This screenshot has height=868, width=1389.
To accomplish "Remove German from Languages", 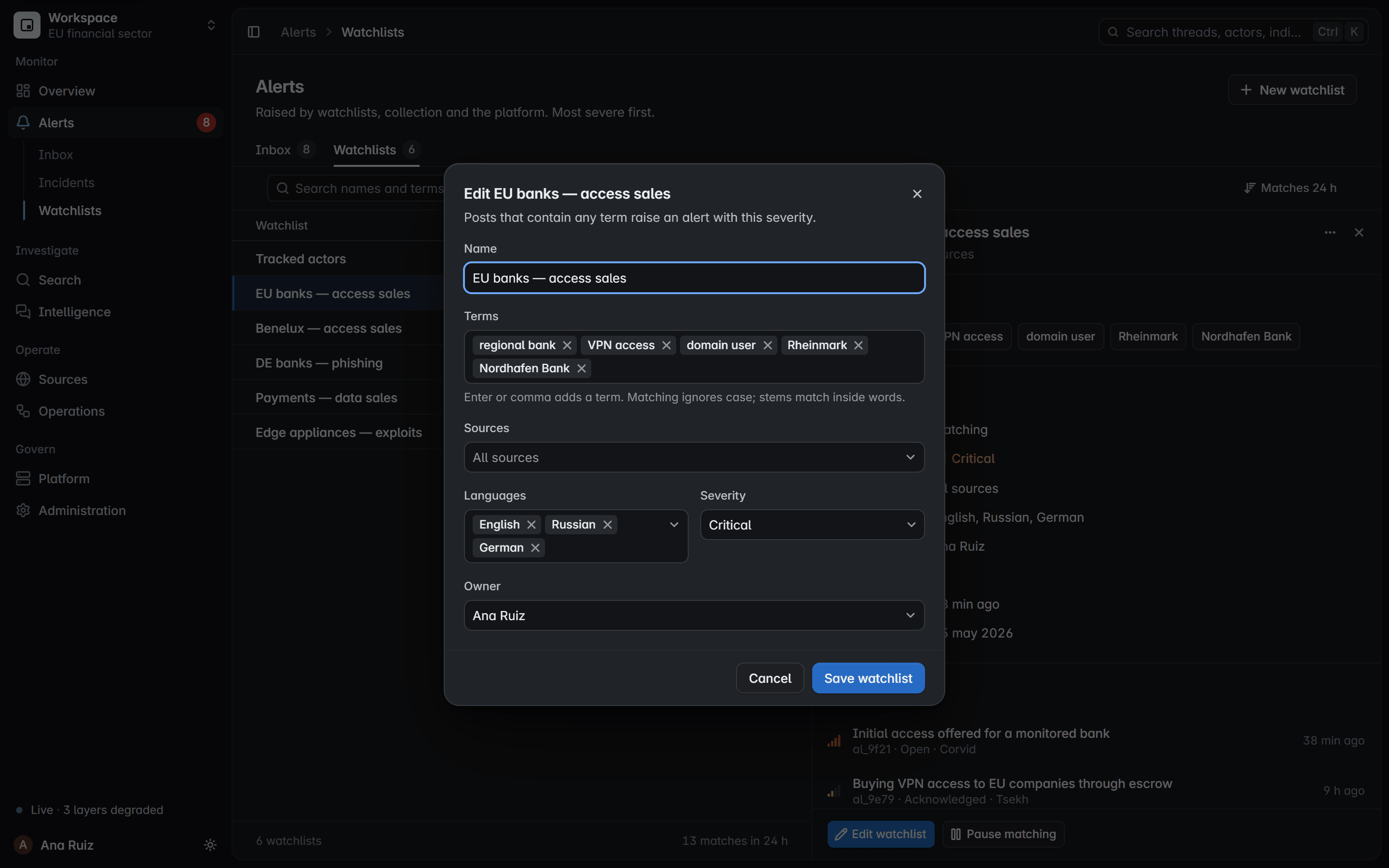I will tap(535, 548).
